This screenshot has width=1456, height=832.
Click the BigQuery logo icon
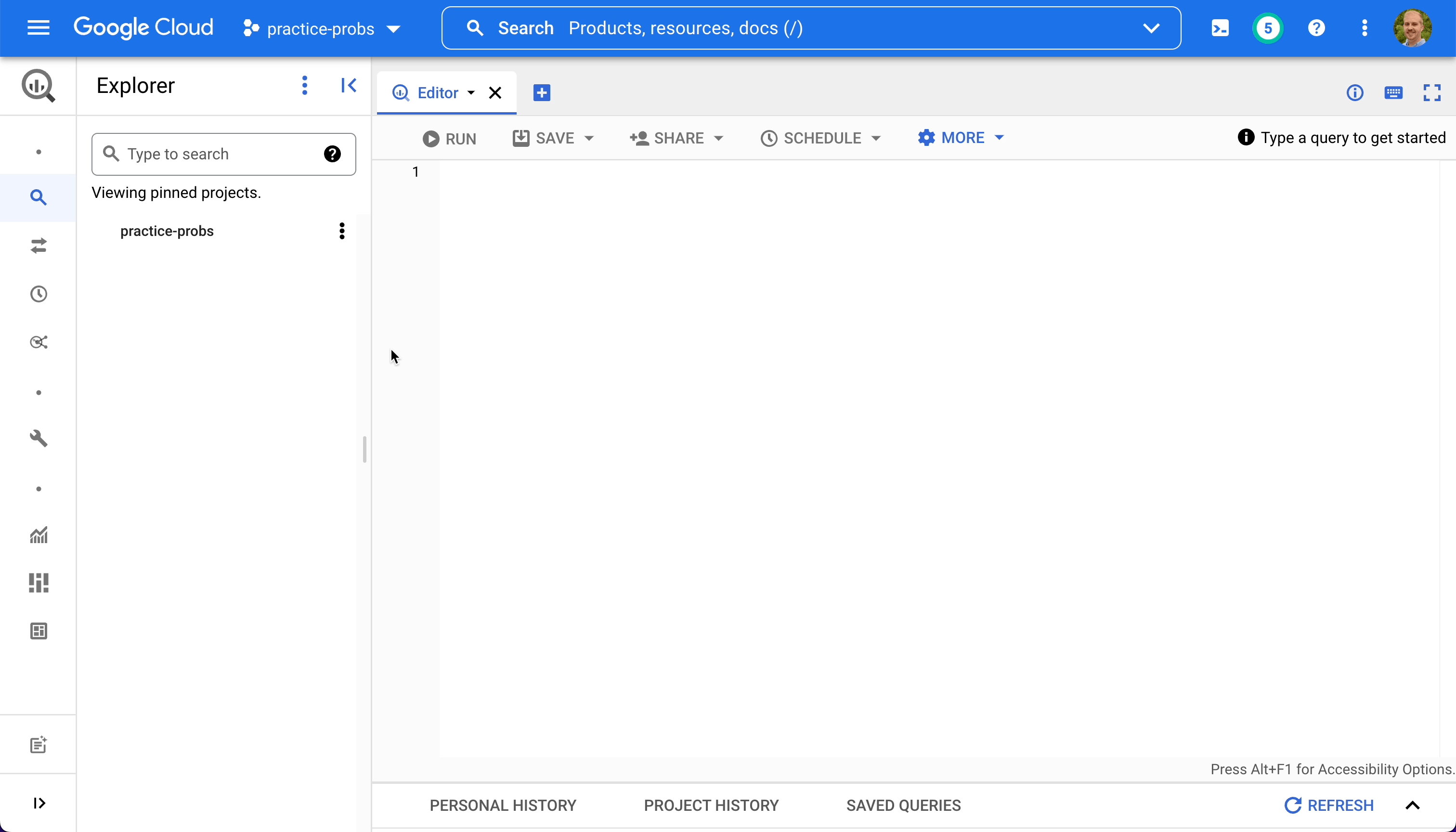(39, 86)
